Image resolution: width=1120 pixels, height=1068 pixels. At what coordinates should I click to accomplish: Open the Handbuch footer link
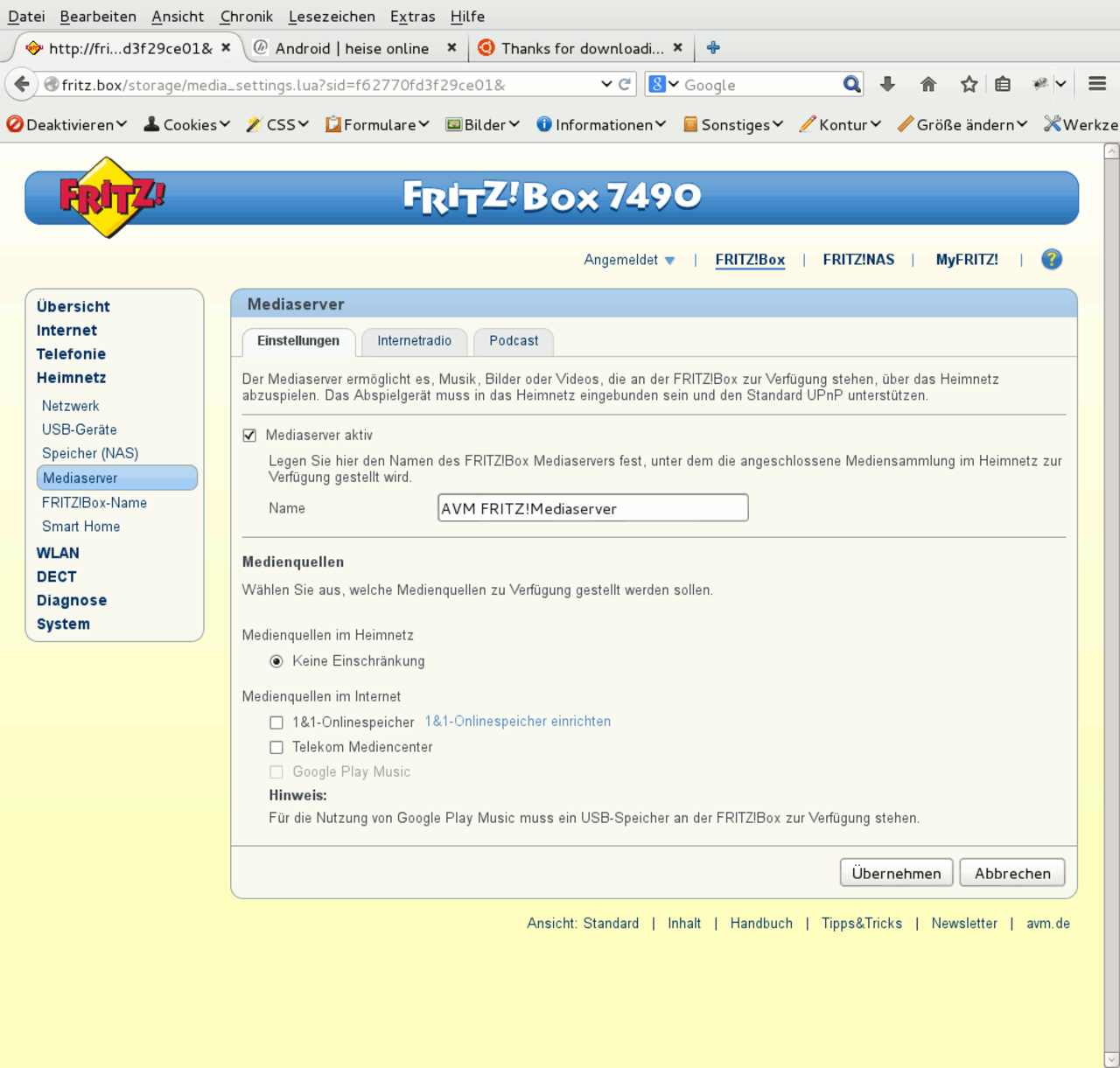761,924
